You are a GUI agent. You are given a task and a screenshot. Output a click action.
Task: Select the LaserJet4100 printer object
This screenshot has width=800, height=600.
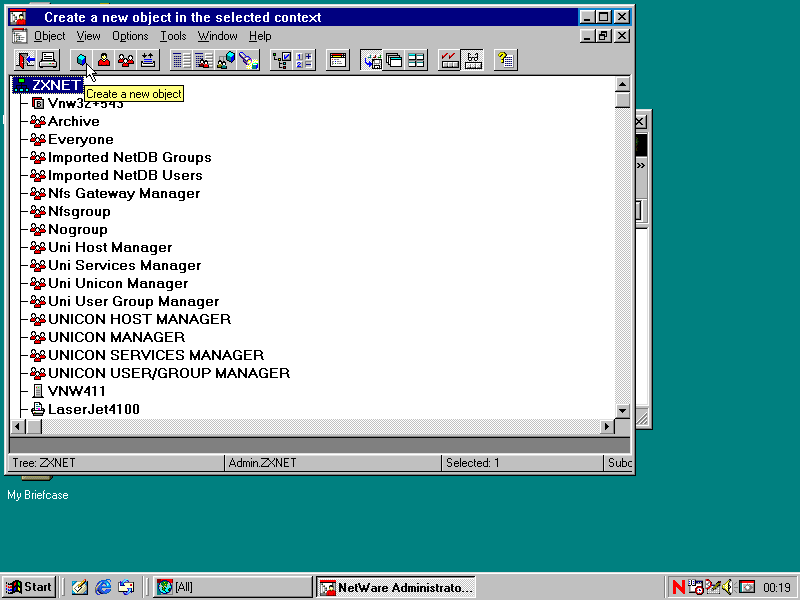point(85,409)
